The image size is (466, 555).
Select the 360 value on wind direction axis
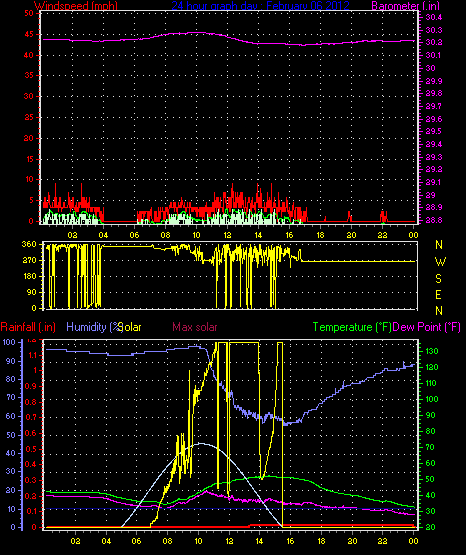[x=29, y=244]
